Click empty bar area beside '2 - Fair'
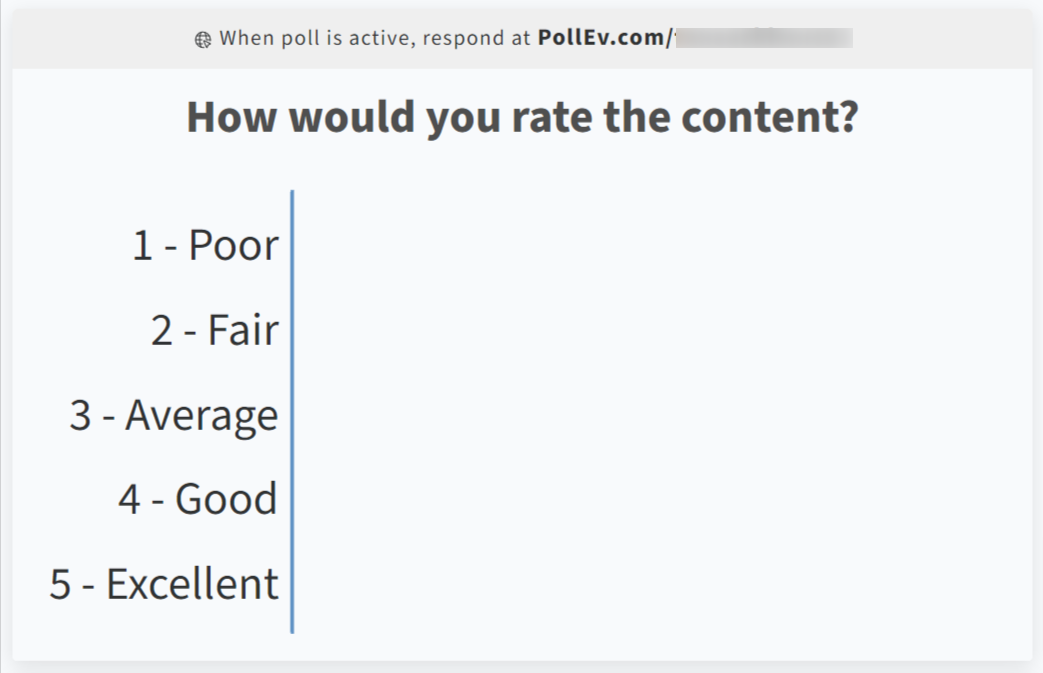1043x673 pixels. click(x=650, y=330)
